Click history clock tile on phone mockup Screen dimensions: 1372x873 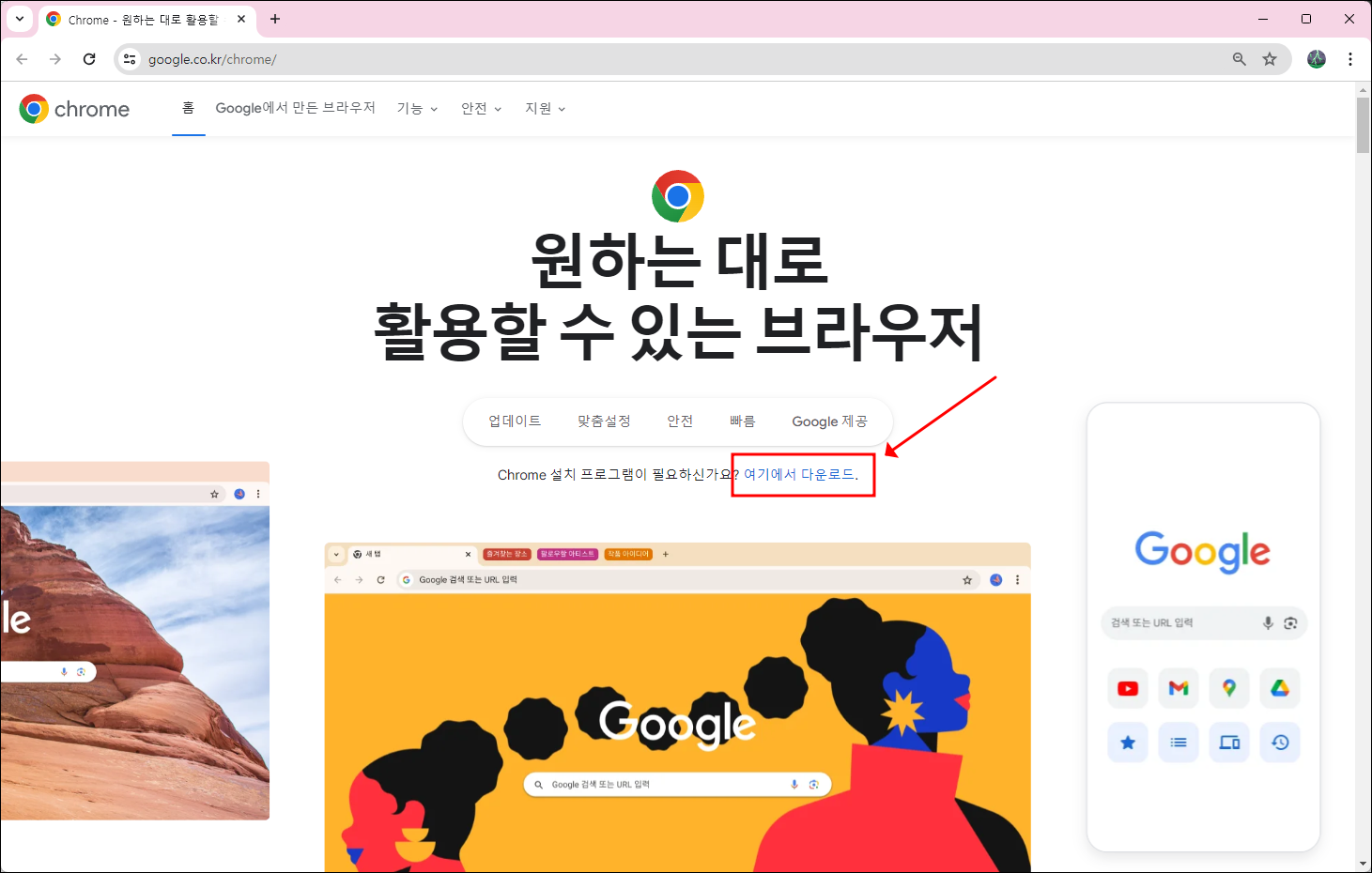coord(1280,743)
